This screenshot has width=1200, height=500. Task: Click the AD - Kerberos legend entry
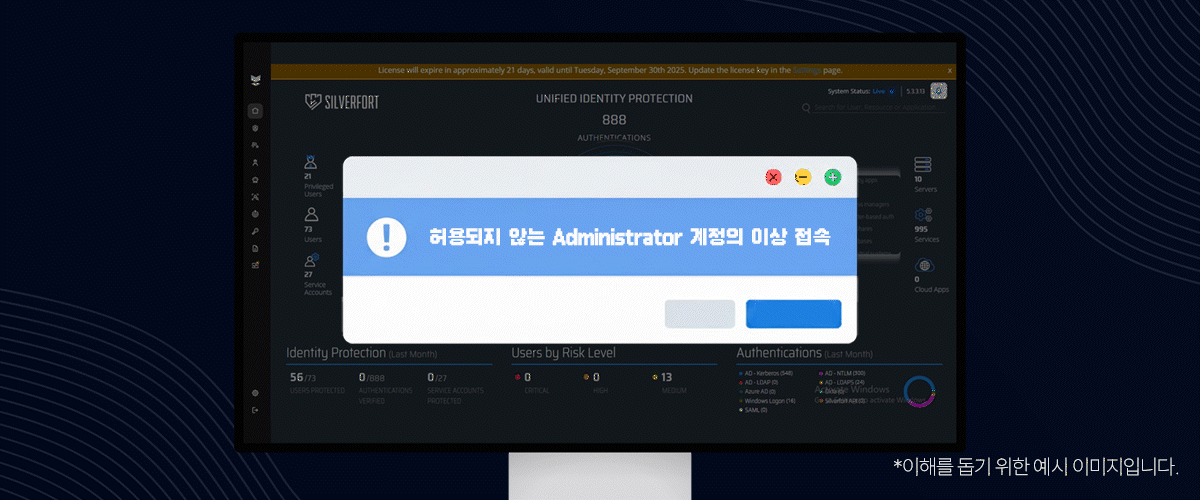[x=766, y=373]
